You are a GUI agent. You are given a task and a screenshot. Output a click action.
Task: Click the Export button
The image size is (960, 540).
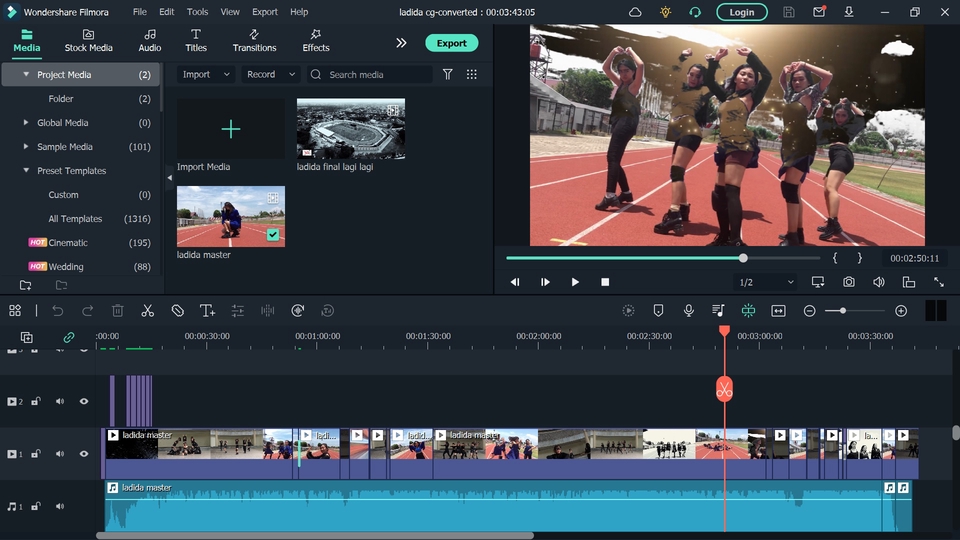(452, 43)
